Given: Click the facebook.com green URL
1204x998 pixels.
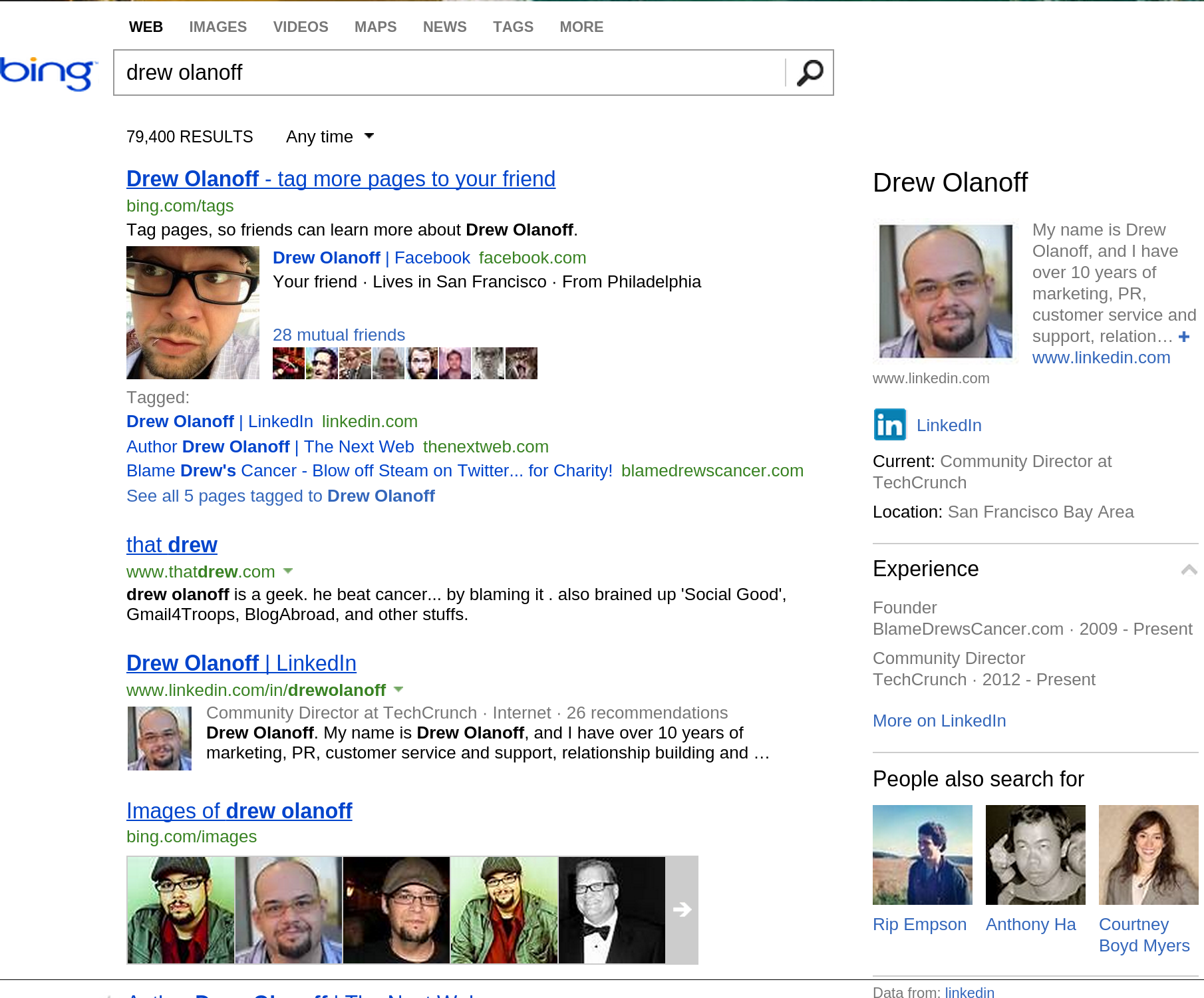Looking at the screenshot, I should [x=532, y=257].
